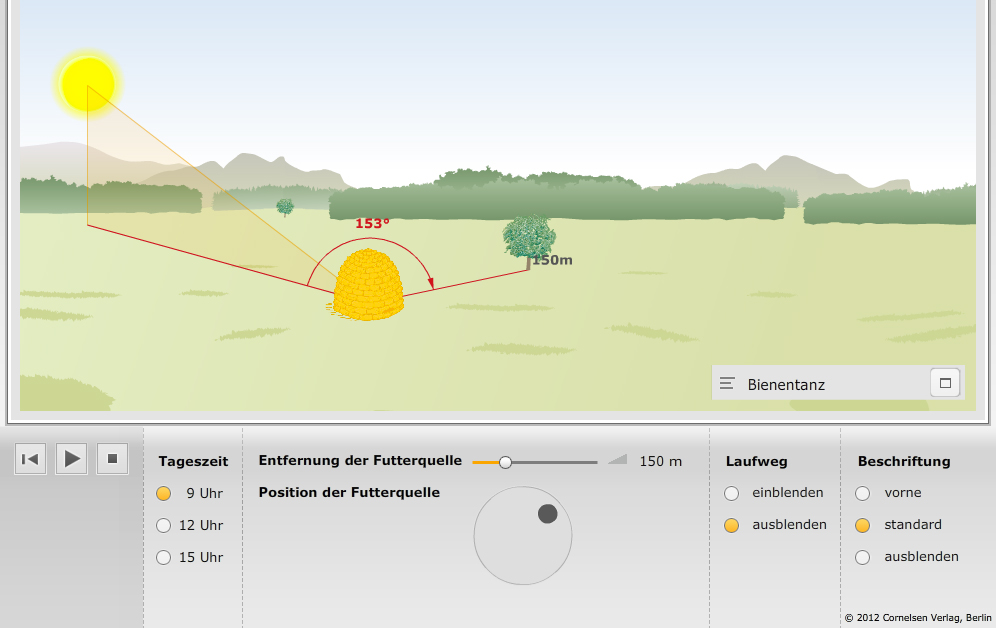Click the Beschriftung heading

[x=904, y=462]
